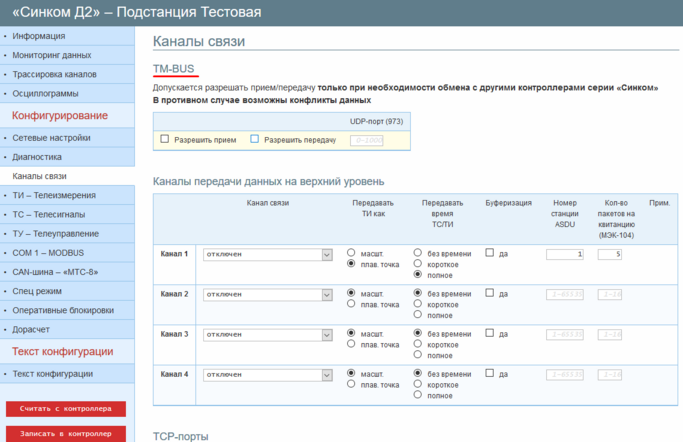The image size is (683, 442).
Task: Open the Канал 4 connection dropdown
Action: (267, 375)
